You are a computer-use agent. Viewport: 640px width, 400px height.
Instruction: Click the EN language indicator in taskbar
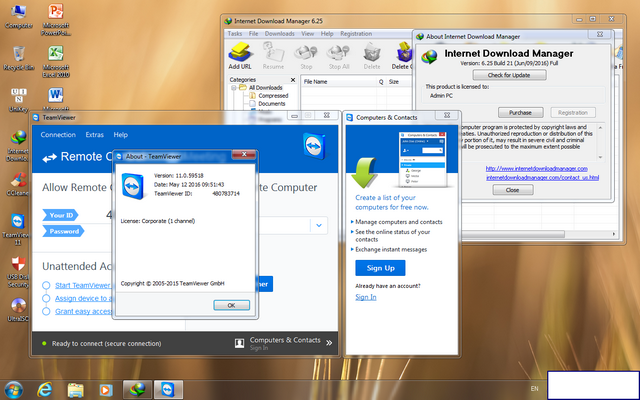tap(534, 389)
